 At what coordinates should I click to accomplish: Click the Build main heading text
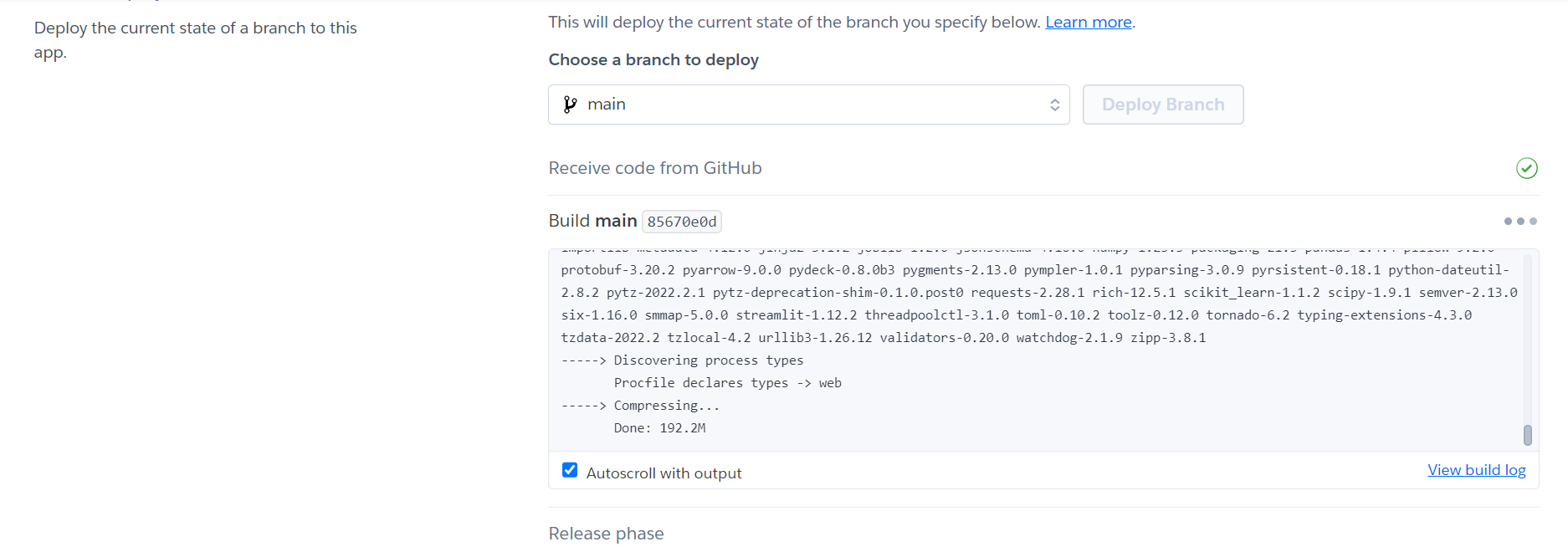pyautogui.click(x=592, y=221)
